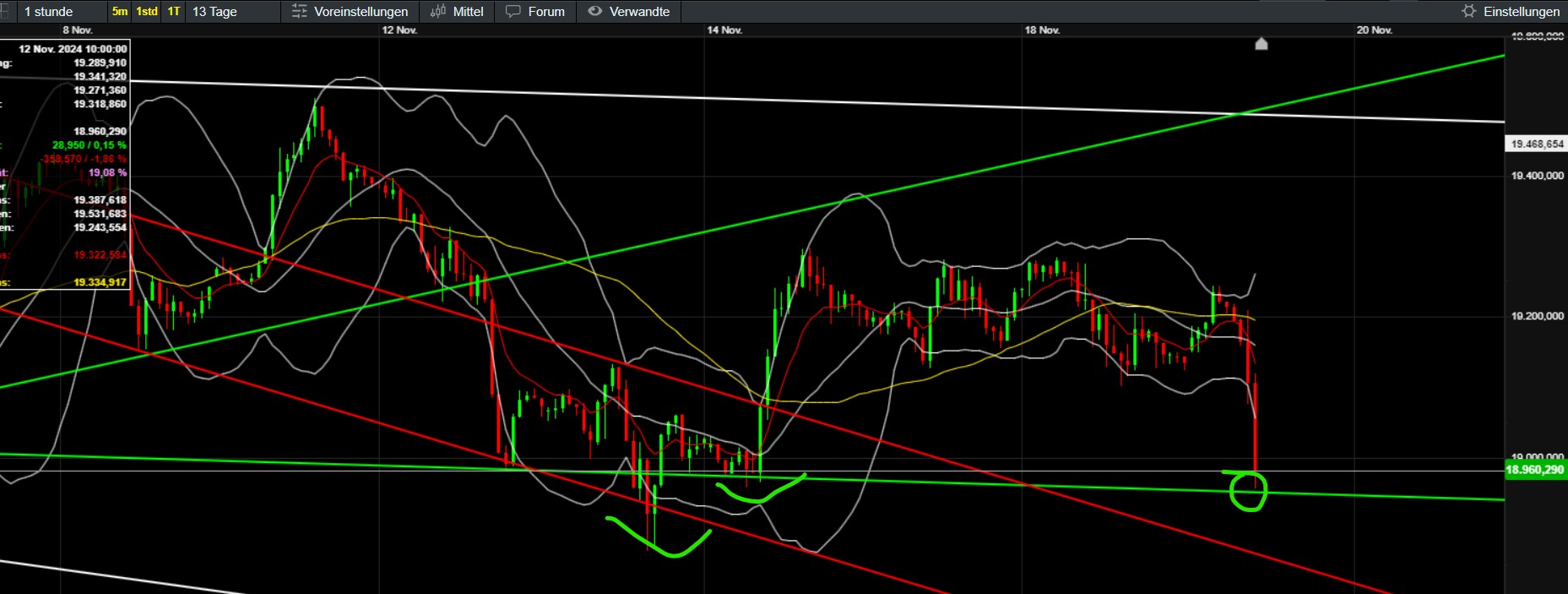Viewport: 1568px width, 594px height.
Task: Switch to the 1T interval
Action: pos(173,12)
